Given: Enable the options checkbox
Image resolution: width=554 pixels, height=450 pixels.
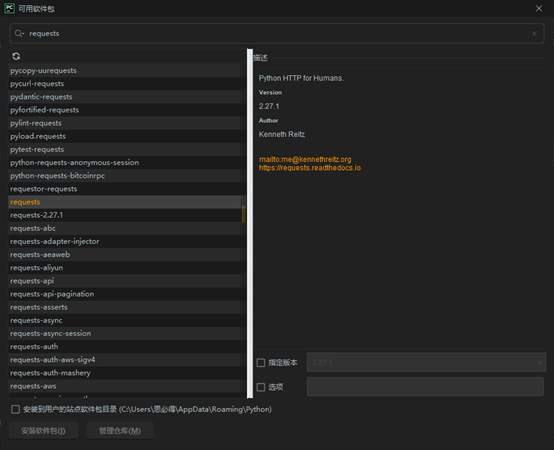Looking at the screenshot, I should click(261, 387).
